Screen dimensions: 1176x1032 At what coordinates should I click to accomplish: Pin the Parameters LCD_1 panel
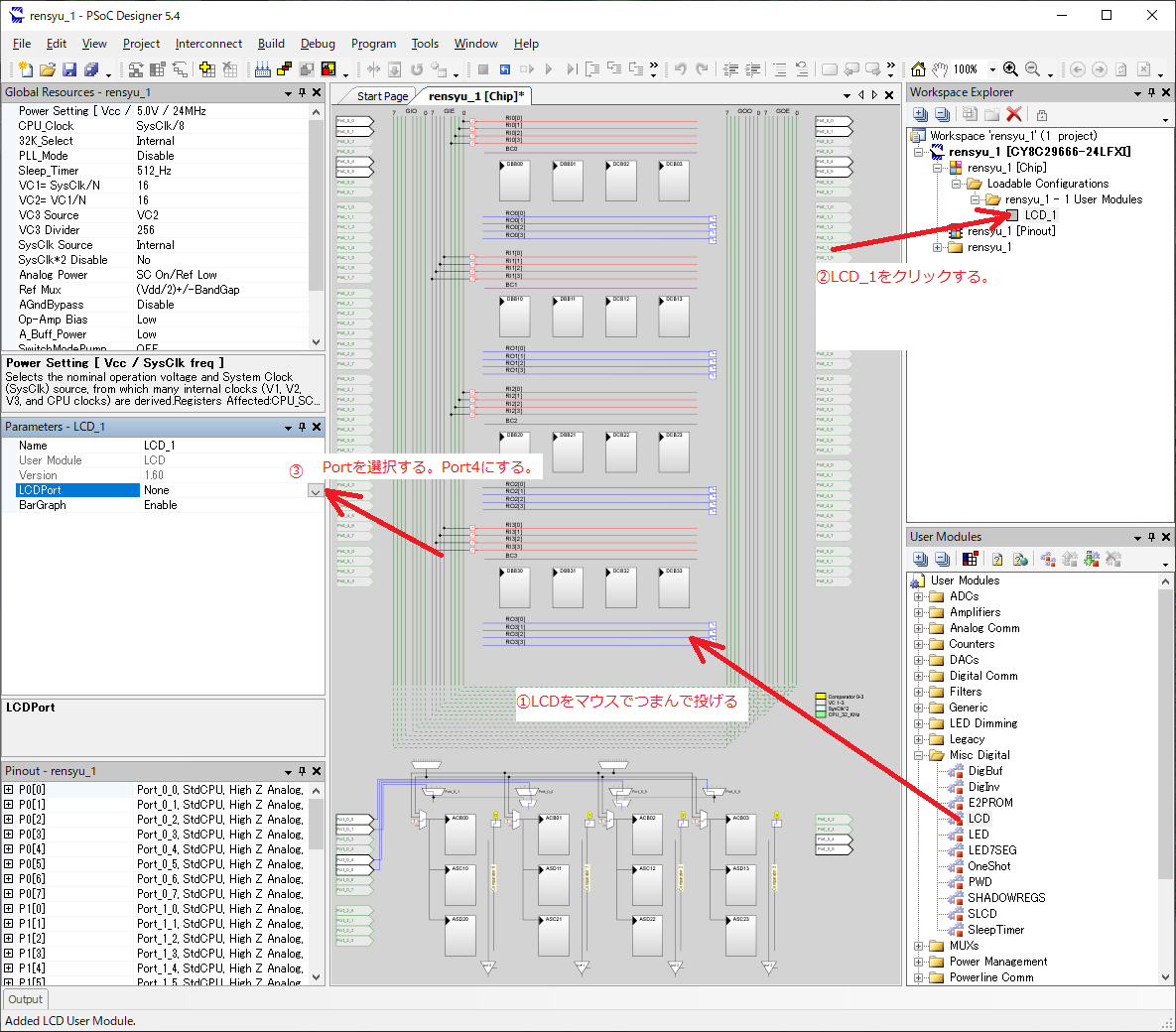click(303, 427)
